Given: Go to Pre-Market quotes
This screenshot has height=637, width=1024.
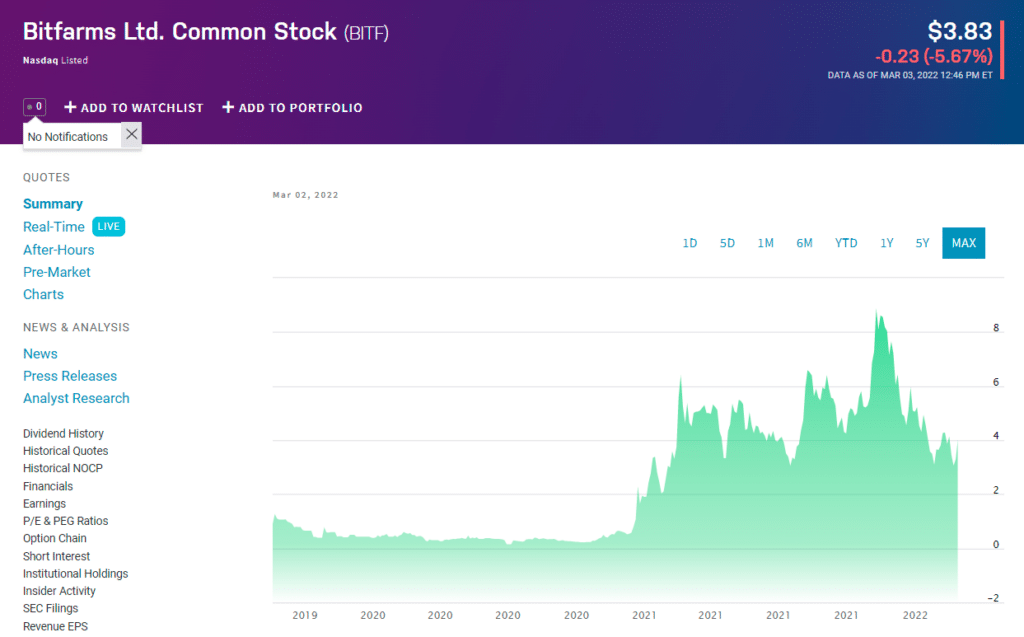Looking at the screenshot, I should 57,272.
